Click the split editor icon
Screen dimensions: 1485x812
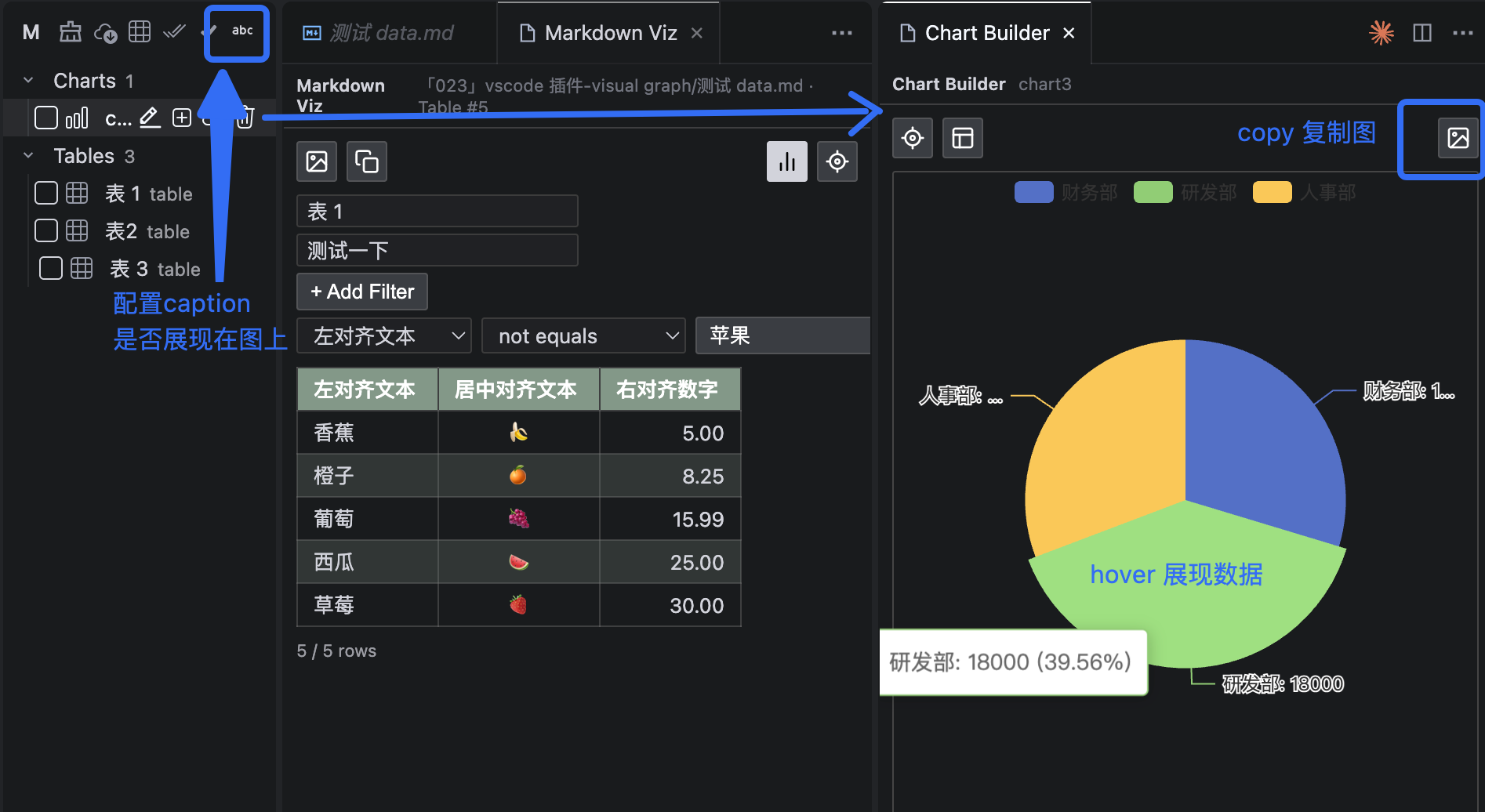[1422, 32]
